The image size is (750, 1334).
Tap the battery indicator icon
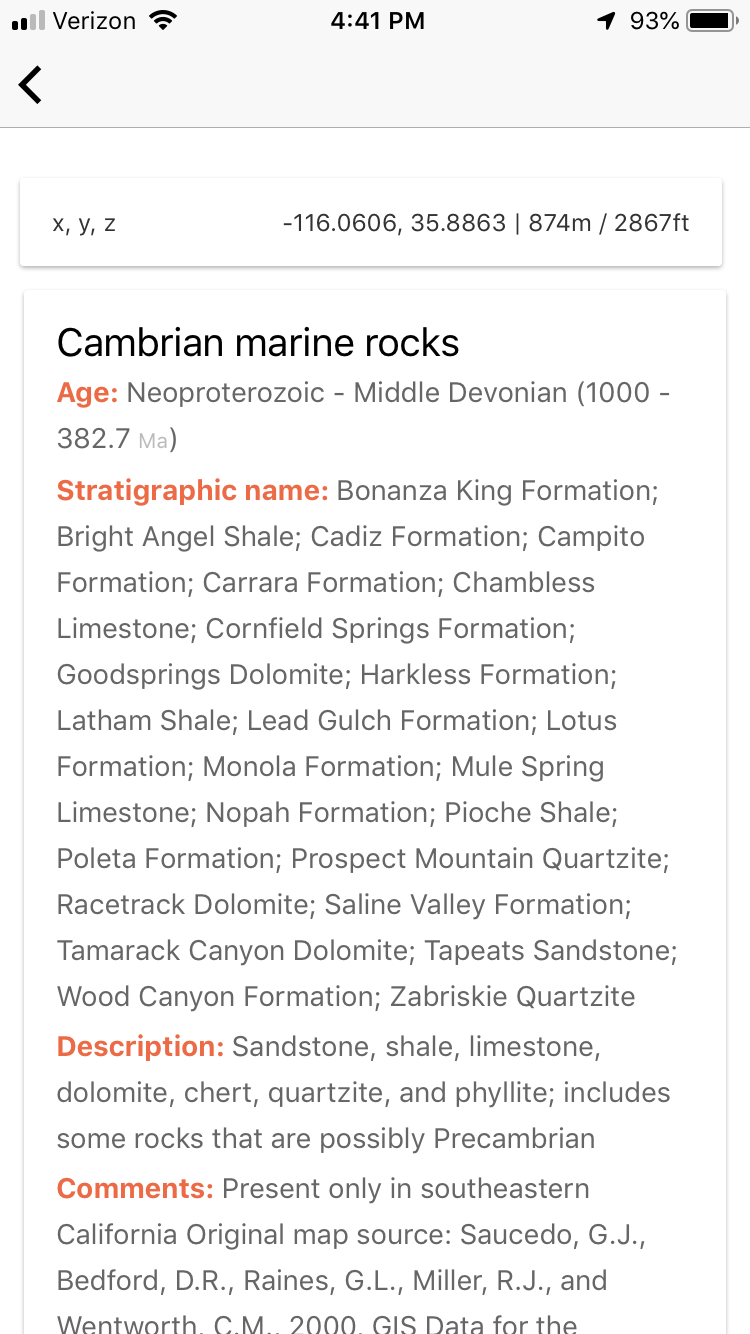tap(712, 21)
